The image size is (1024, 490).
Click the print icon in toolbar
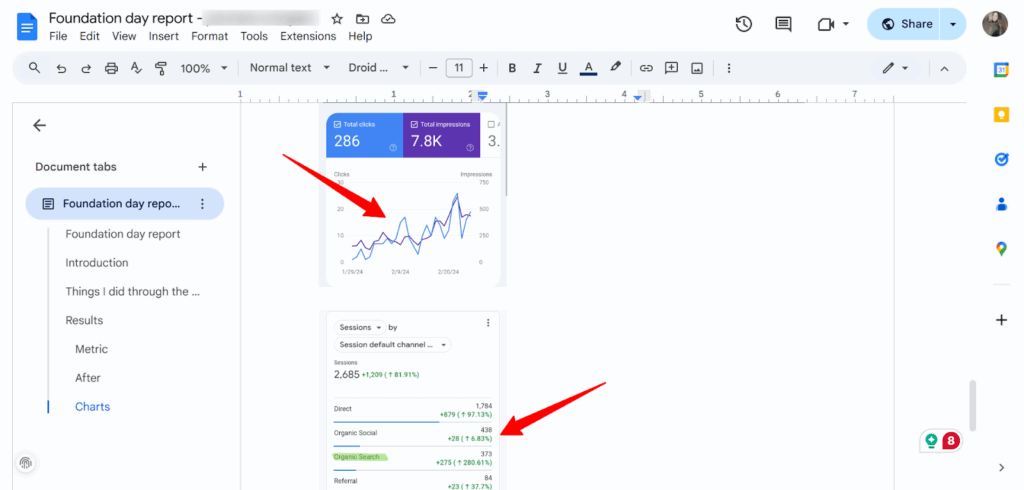point(111,68)
